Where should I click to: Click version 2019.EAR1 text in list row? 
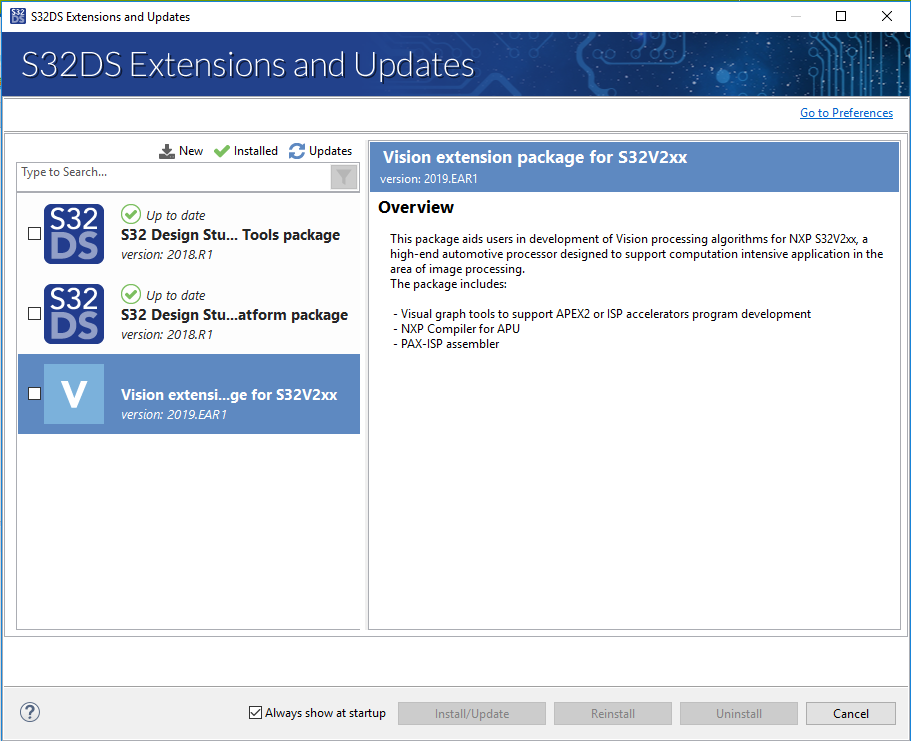174,414
